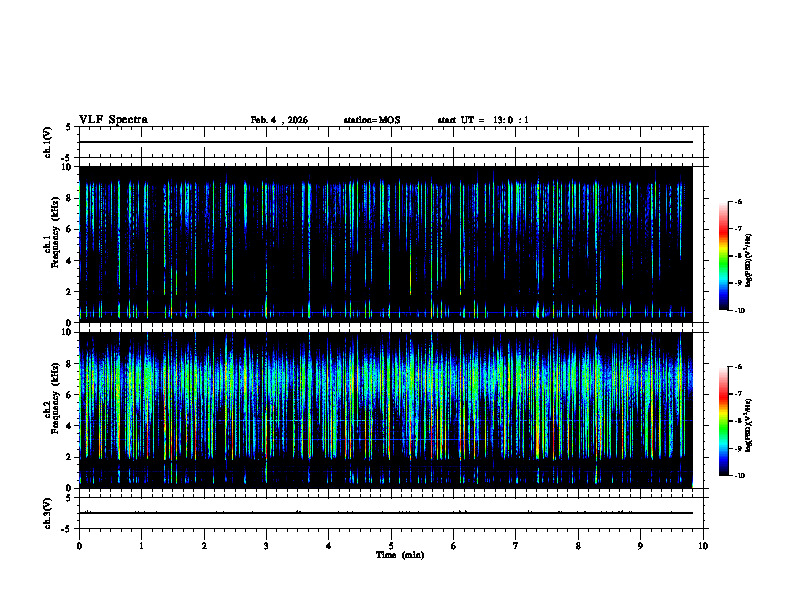Click the "8" kHz tick label on the ch.1 frequency axis
The image size is (792, 612).
(70, 198)
